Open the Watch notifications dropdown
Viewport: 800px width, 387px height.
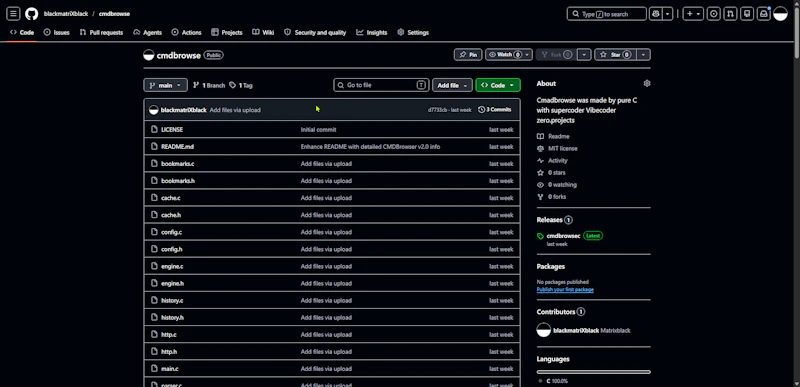pos(509,55)
